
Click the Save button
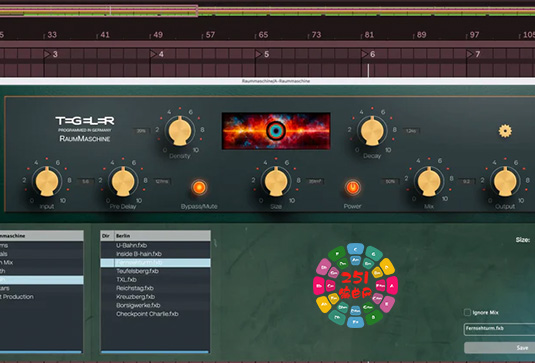(x=500, y=348)
